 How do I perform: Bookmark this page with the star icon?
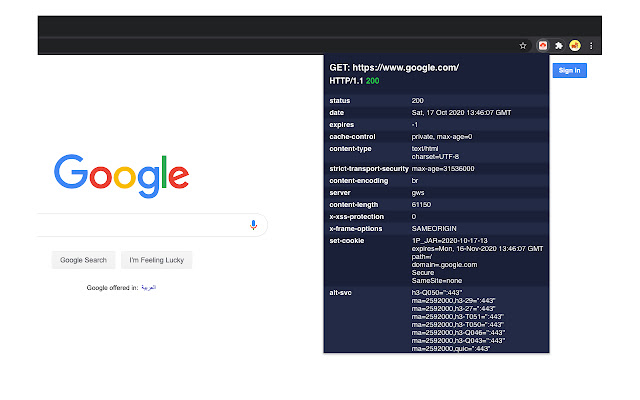pos(523,46)
